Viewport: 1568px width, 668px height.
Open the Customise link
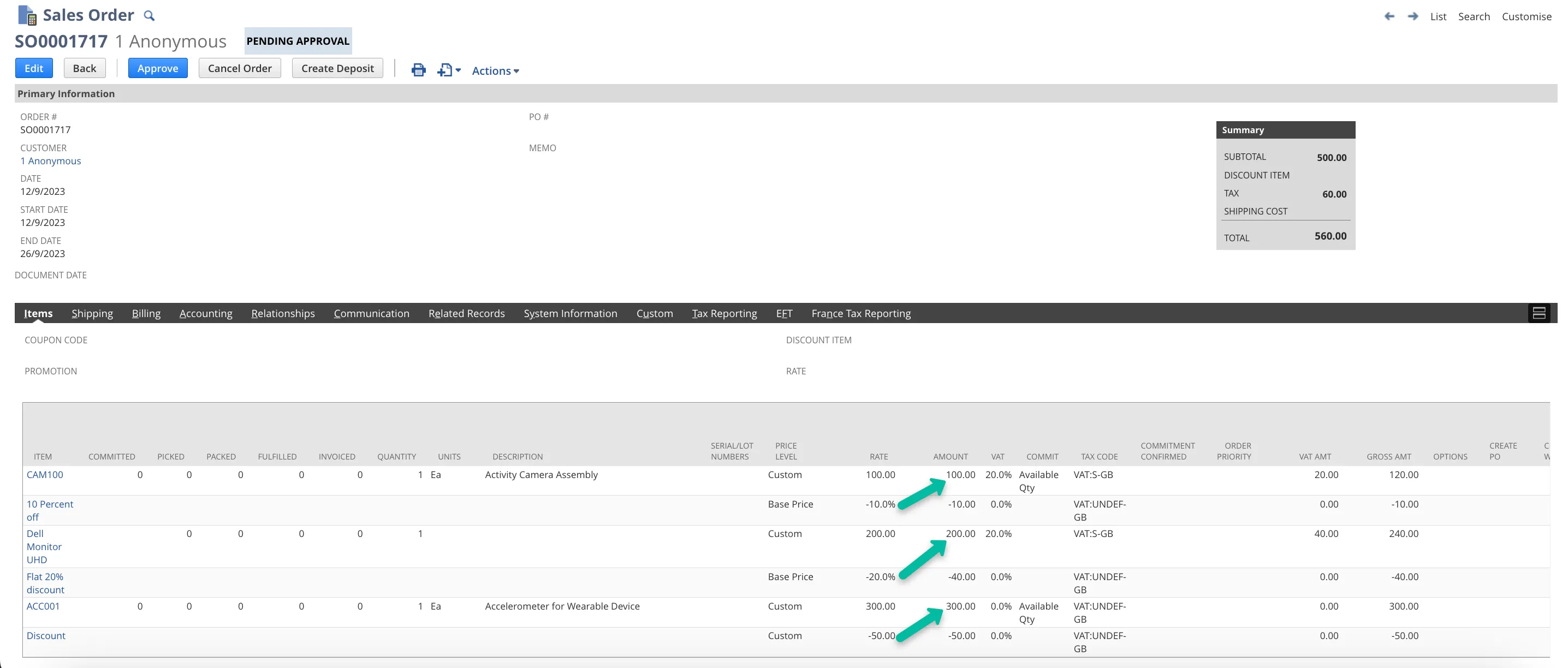1527,16
